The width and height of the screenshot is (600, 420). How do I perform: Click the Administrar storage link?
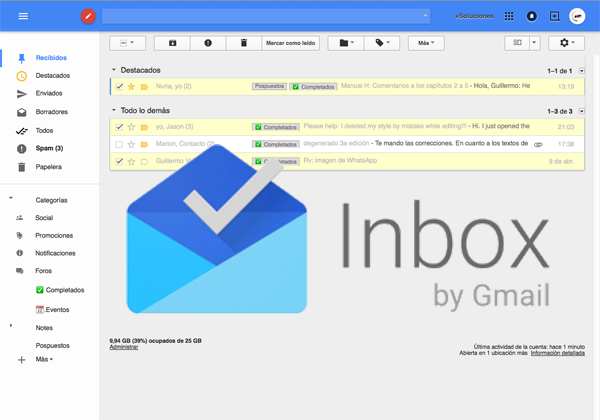tap(124, 347)
